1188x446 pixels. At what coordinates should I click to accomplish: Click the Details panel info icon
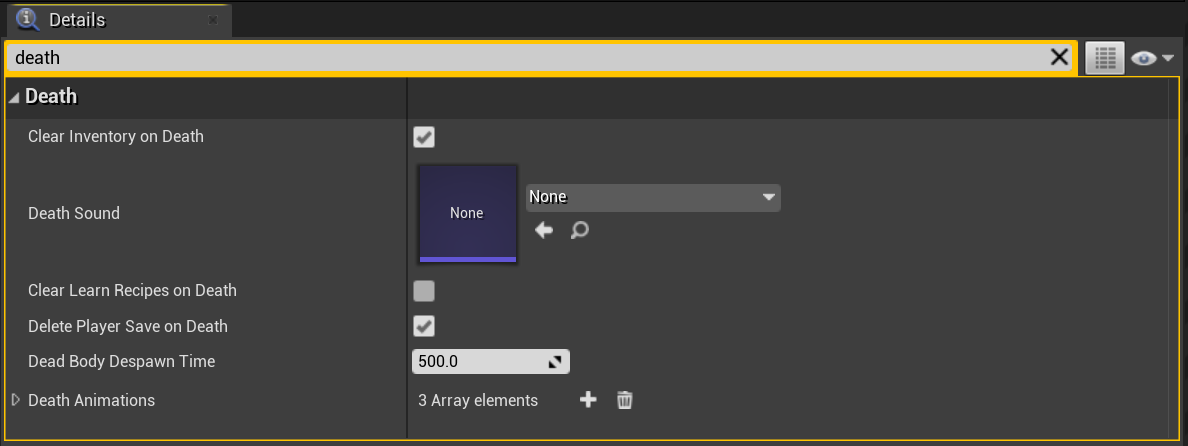tap(28, 19)
